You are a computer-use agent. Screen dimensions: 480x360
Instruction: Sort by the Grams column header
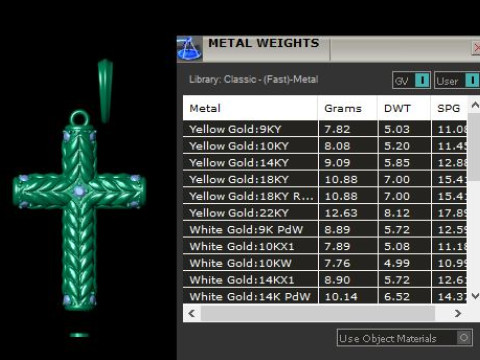348,108
